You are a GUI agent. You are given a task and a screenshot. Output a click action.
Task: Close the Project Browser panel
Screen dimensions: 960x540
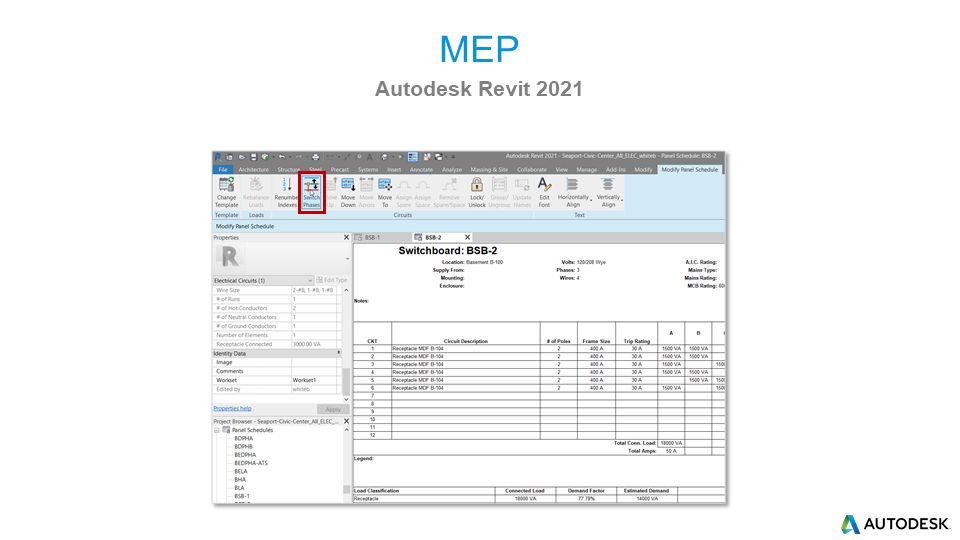pyautogui.click(x=346, y=421)
